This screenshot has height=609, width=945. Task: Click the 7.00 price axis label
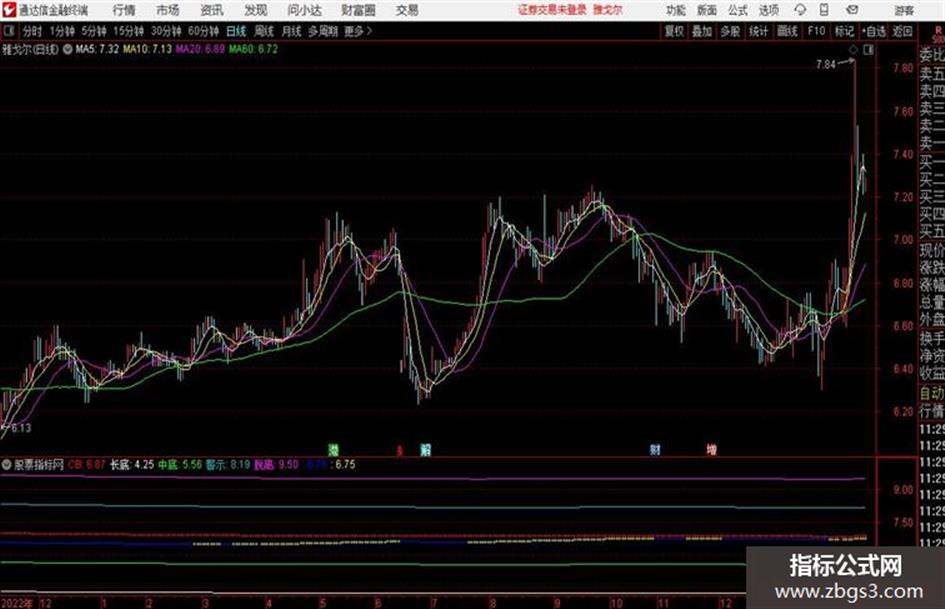click(x=903, y=240)
